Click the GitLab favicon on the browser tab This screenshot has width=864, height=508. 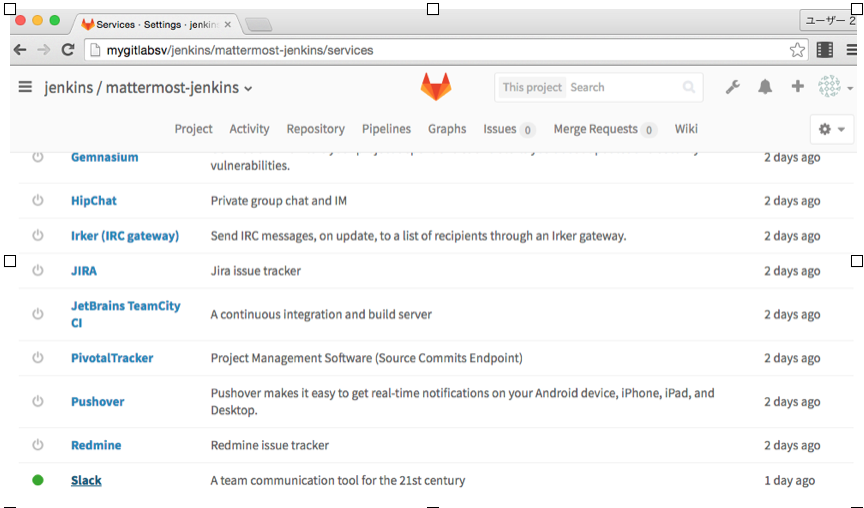click(87, 24)
